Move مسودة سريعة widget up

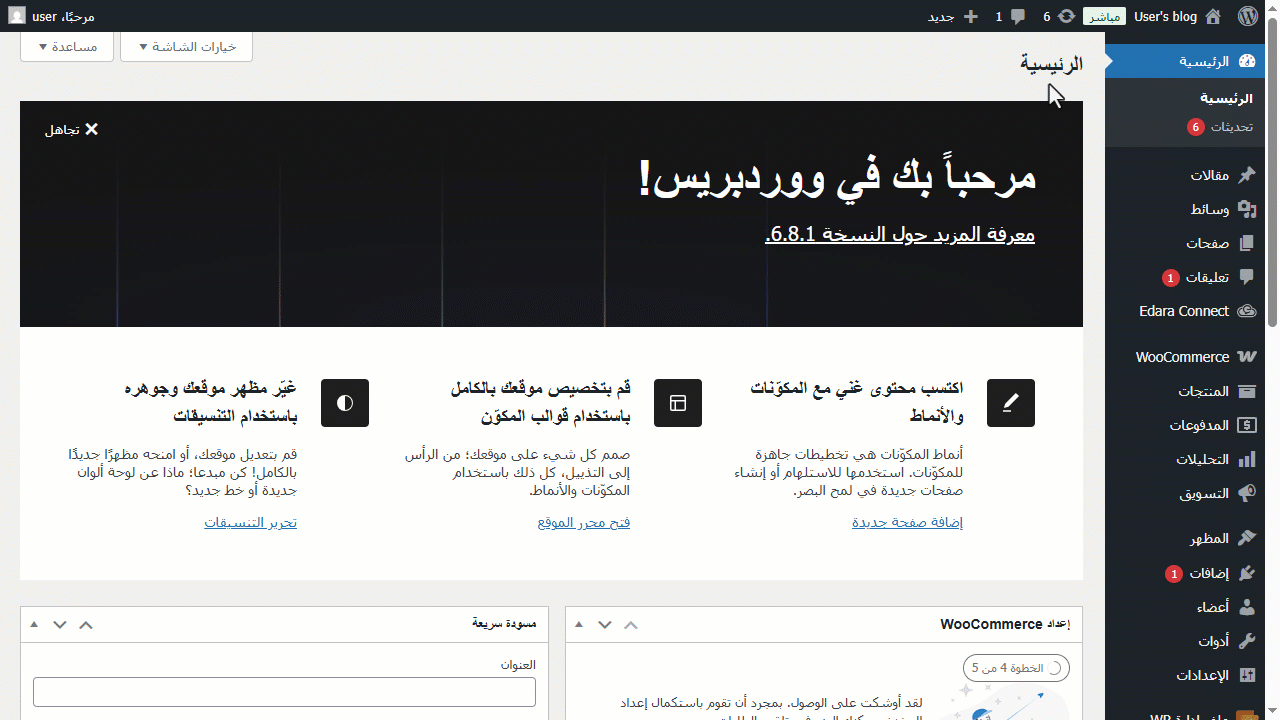86,624
